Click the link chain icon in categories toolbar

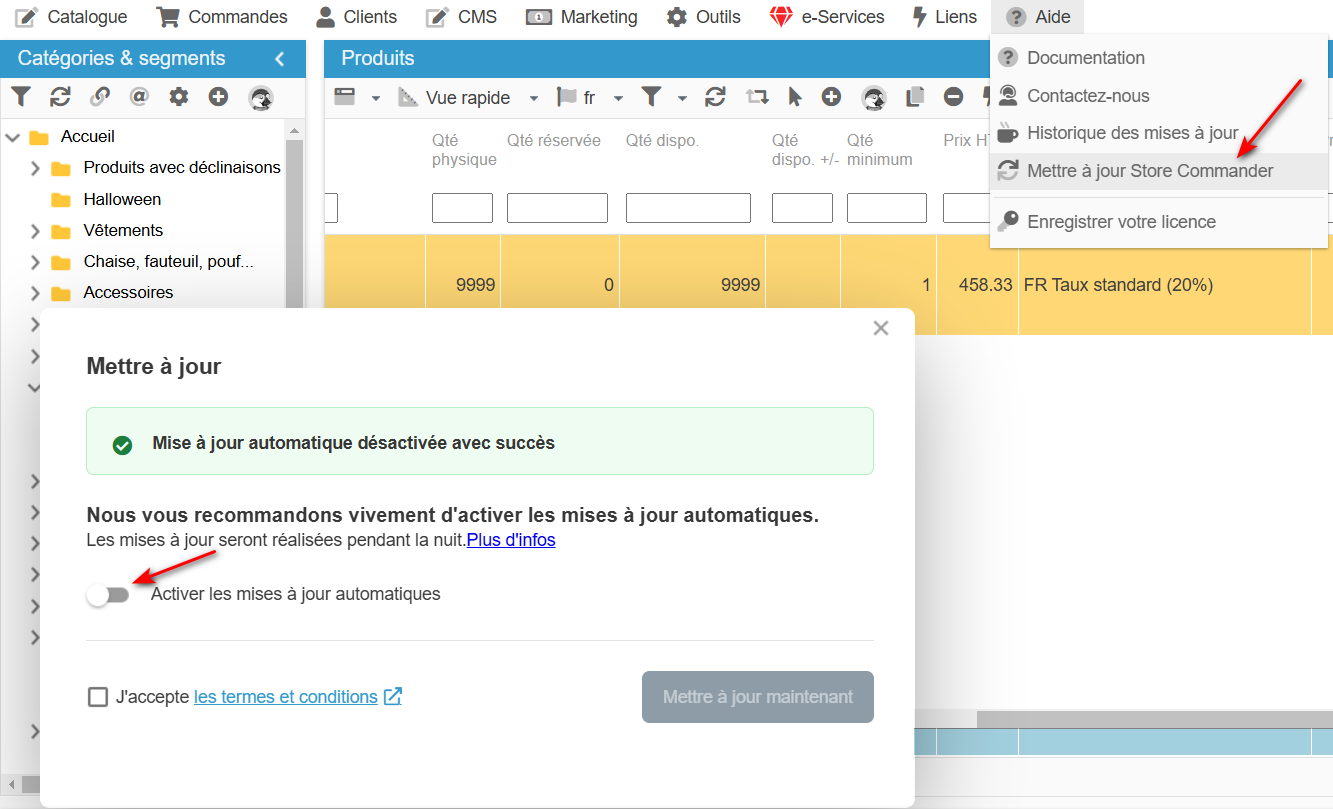100,97
